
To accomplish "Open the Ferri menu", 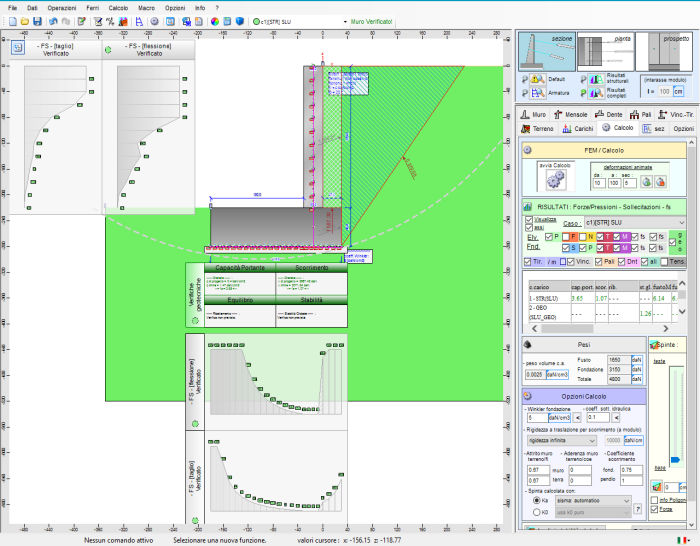I will pos(92,8).
